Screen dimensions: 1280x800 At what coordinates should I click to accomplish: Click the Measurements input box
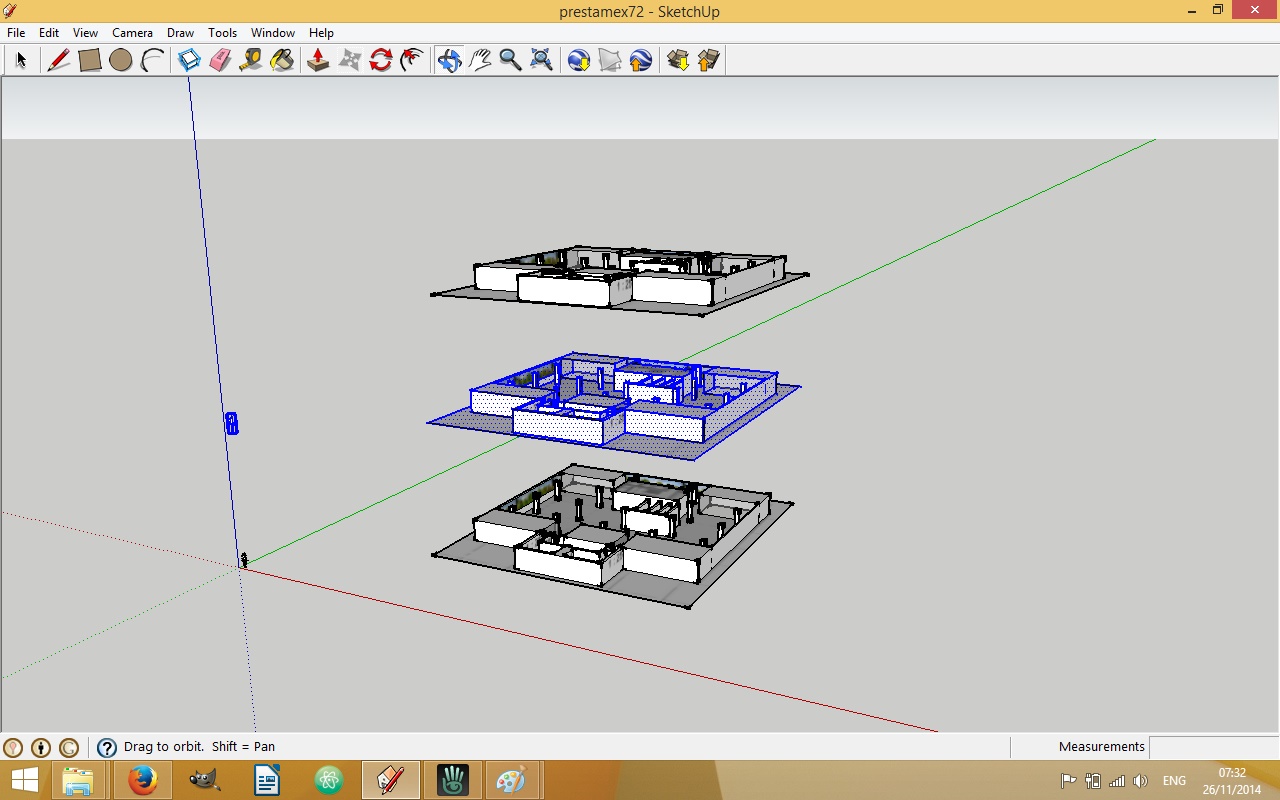[x=1212, y=747]
